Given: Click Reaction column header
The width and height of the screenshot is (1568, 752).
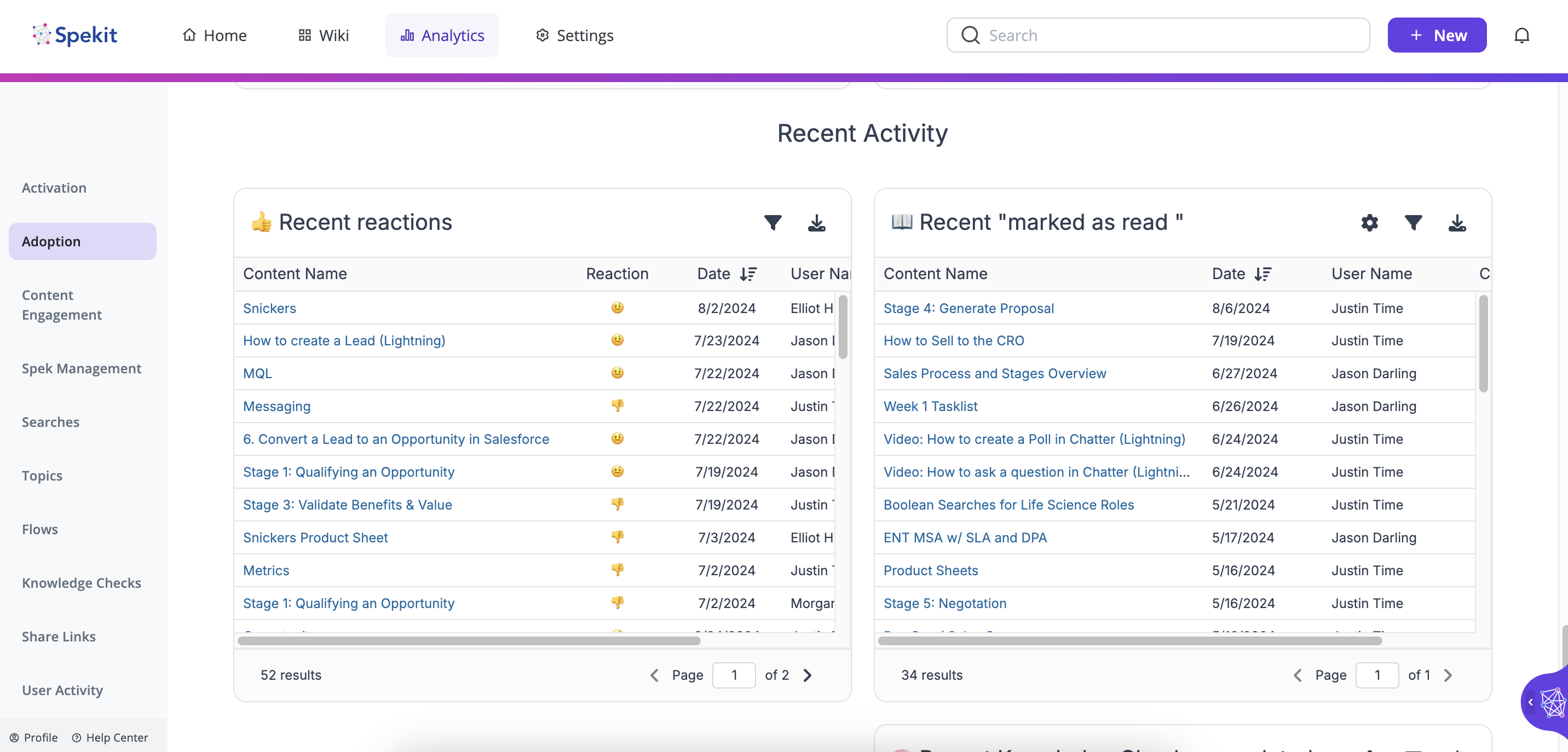Looking at the screenshot, I should pos(616,274).
